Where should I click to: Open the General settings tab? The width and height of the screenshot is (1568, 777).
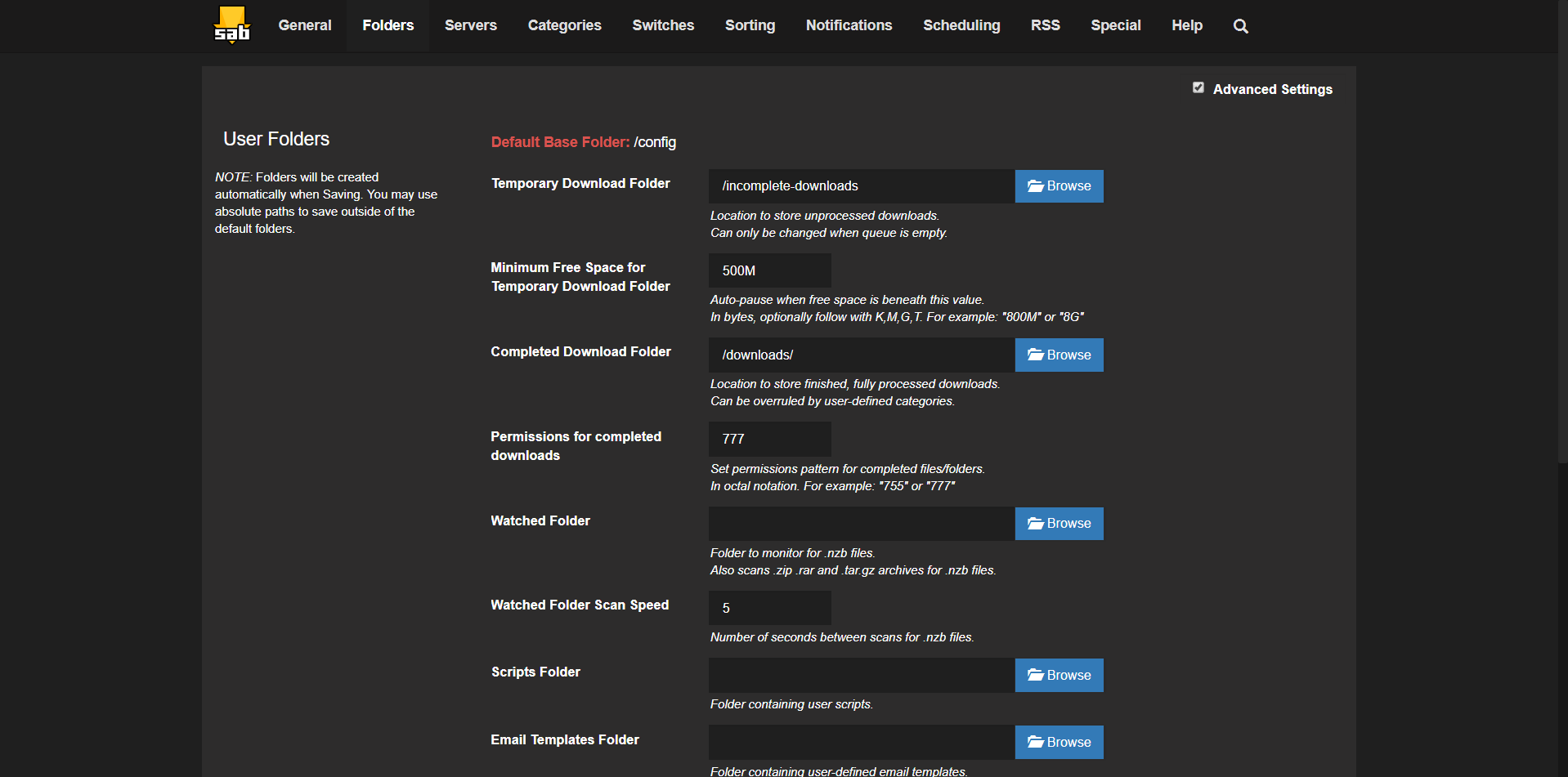[305, 26]
